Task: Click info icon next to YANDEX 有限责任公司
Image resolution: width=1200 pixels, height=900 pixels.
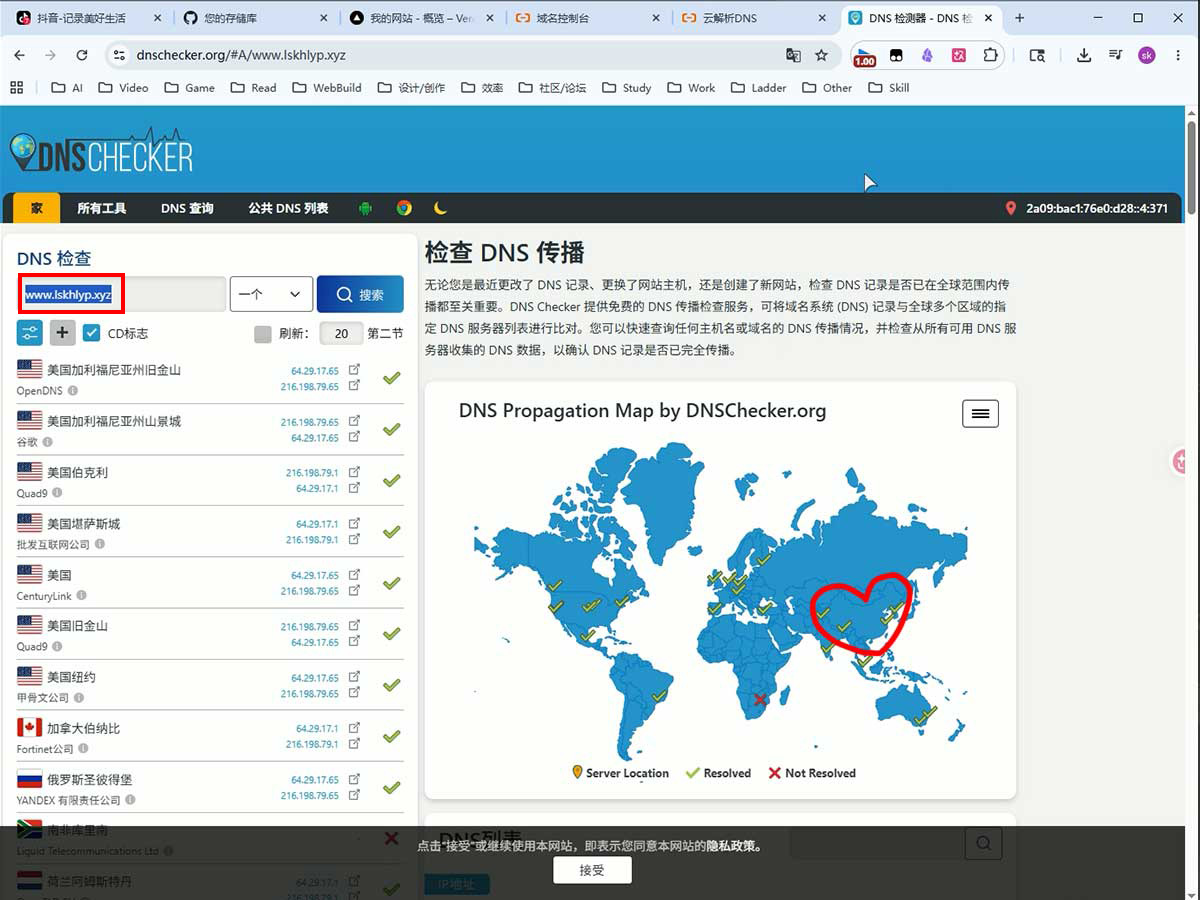Action: coord(131,800)
